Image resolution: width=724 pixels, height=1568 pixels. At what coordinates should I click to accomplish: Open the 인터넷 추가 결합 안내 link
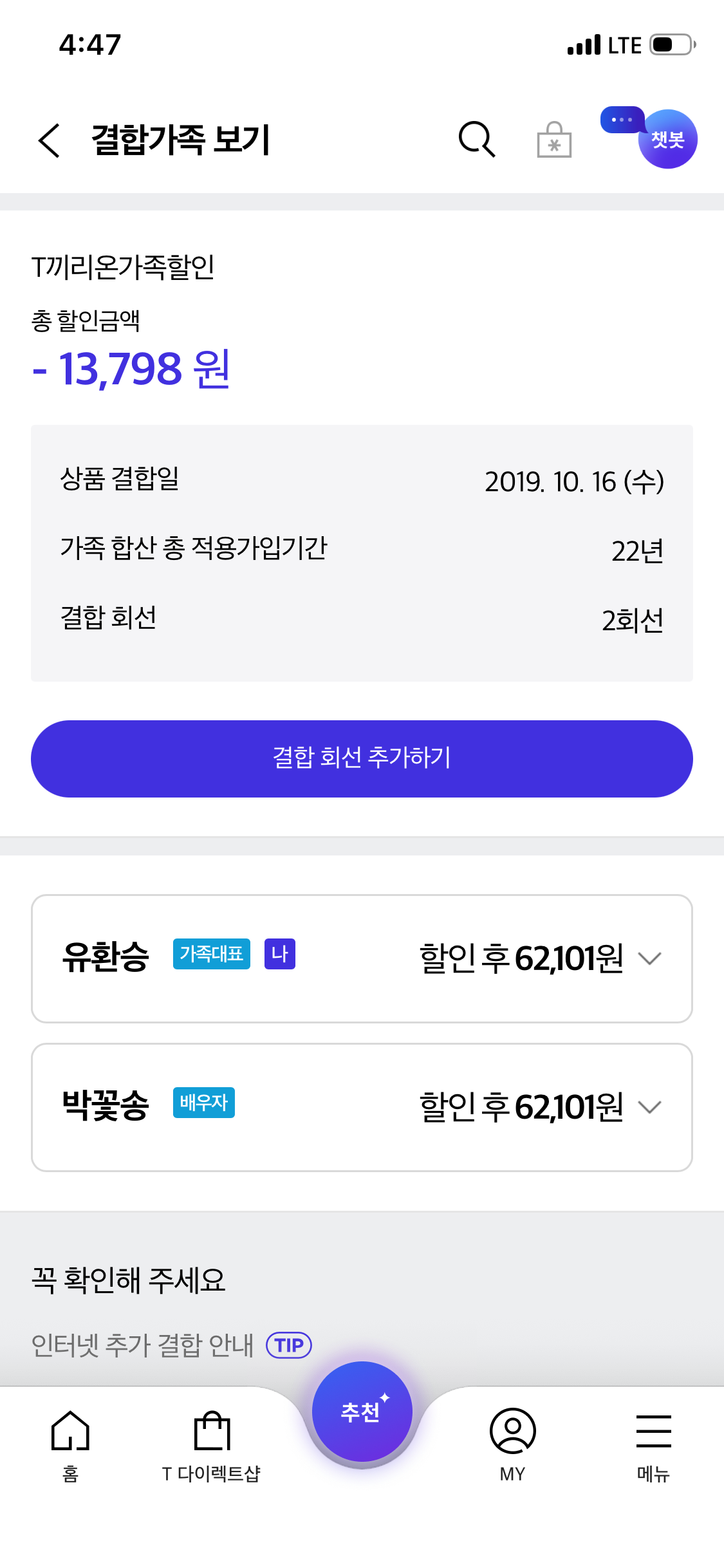tap(142, 1345)
